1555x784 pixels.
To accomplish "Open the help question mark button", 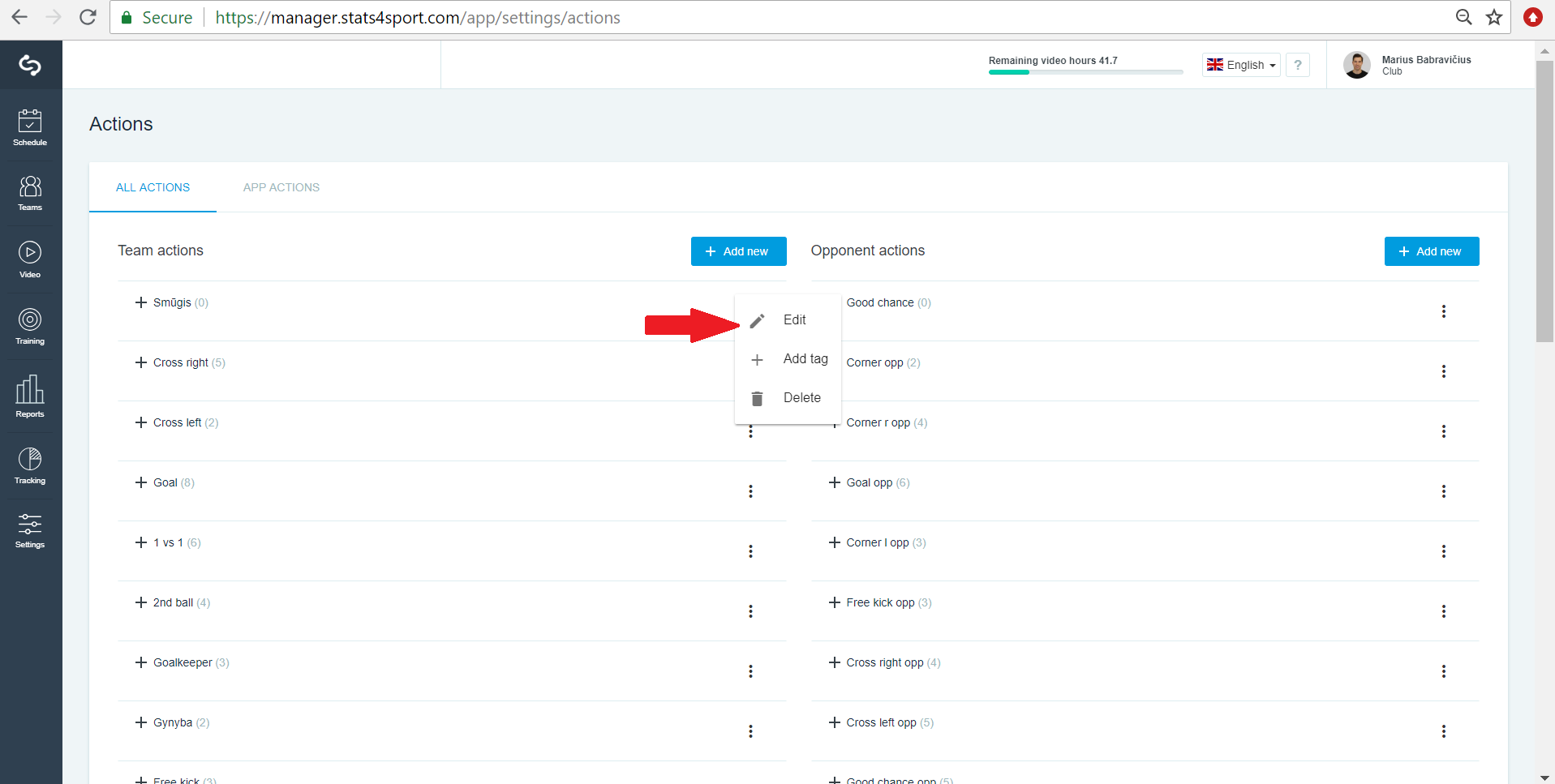I will (x=1298, y=65).
